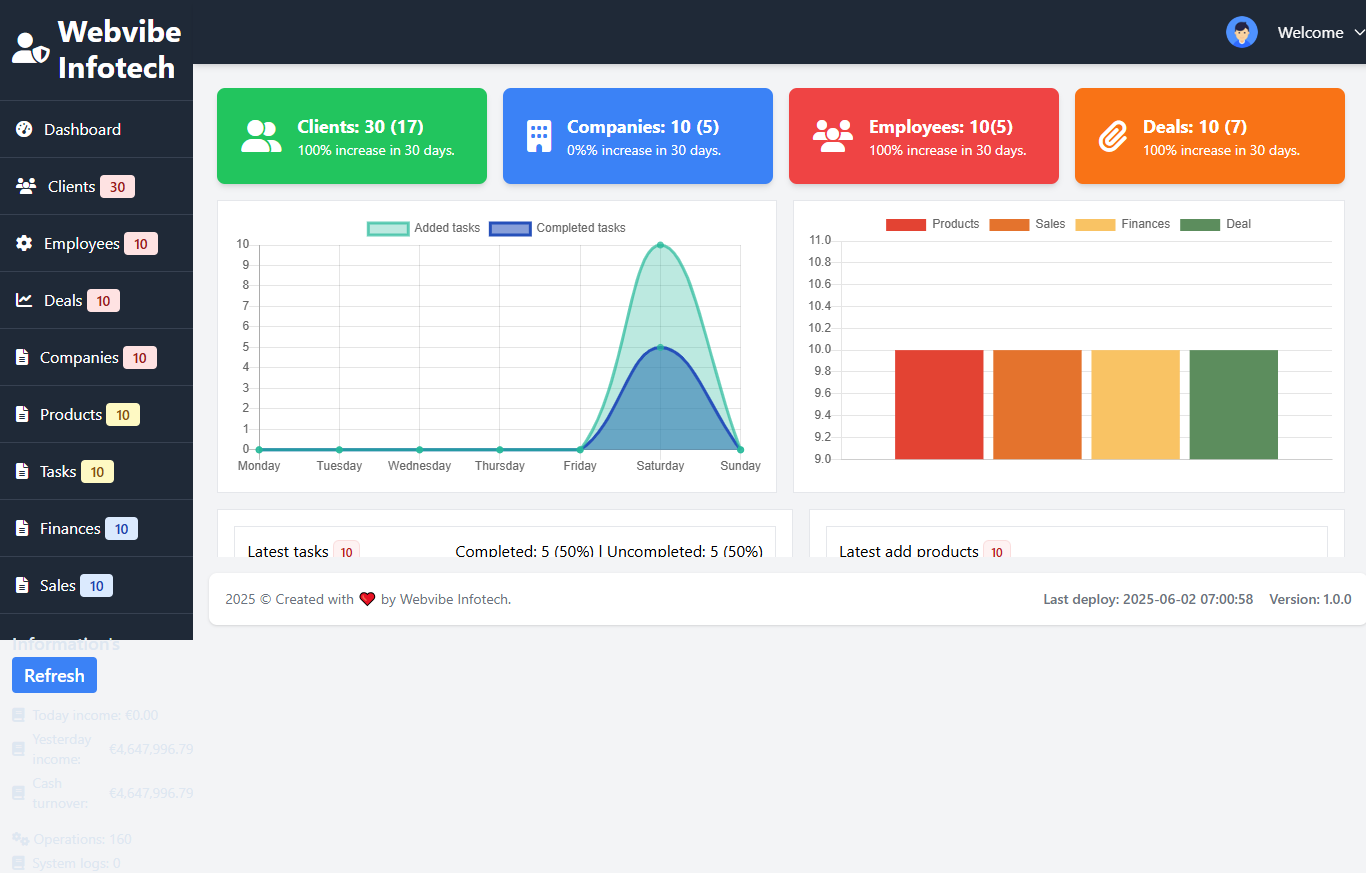Open Finances from the sidebar
The height and width of the screenshot is (874, 1366).
click(70, 528)
